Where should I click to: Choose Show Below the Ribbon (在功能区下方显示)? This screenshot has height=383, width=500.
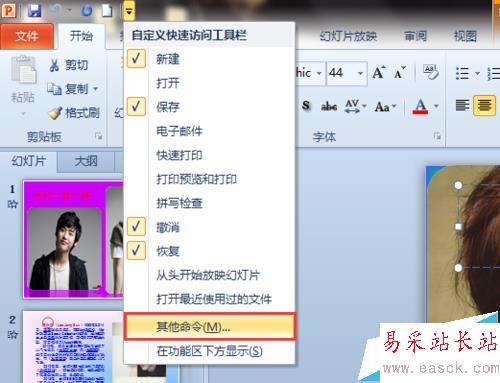(209, 351)
